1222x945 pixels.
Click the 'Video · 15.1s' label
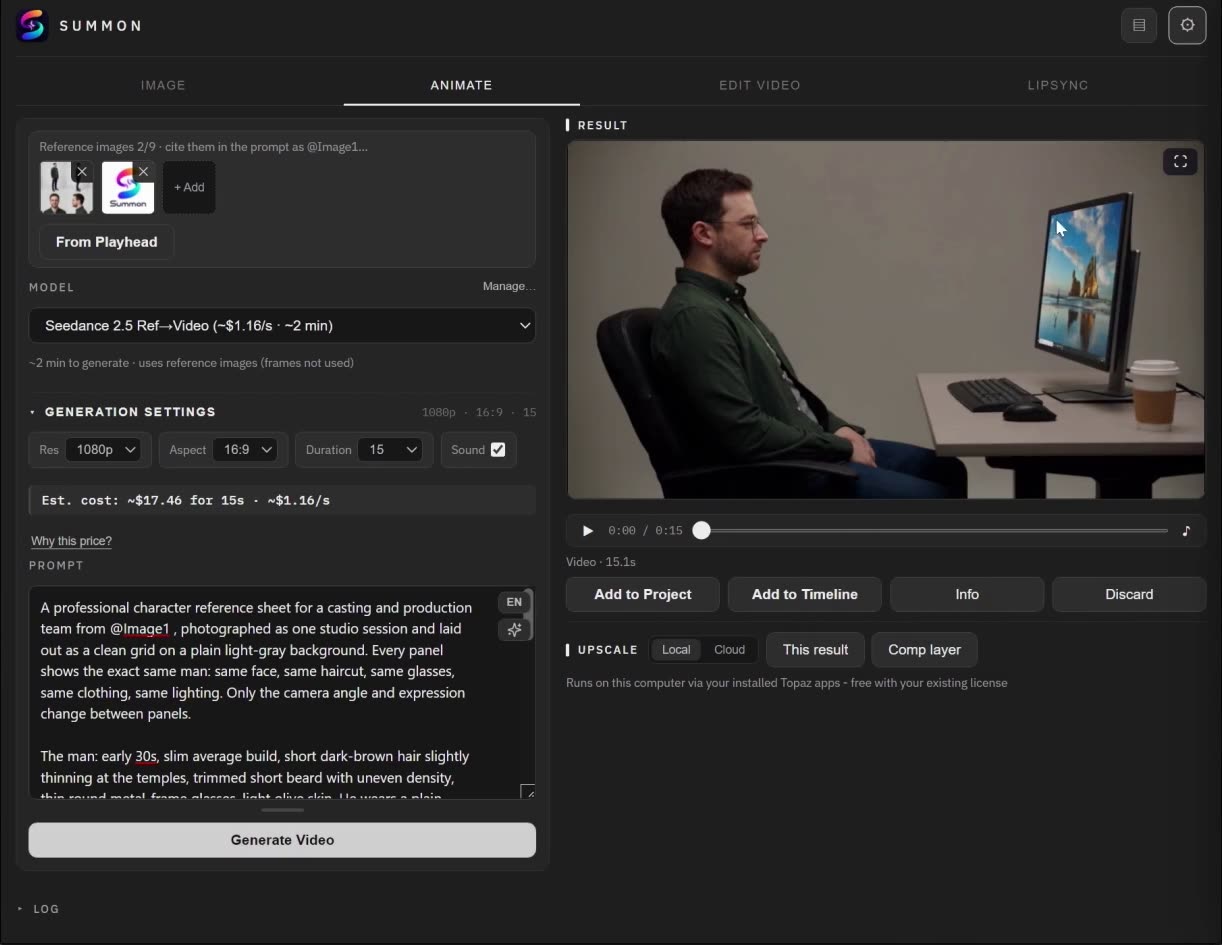pyautogui.click(x=601, y=562)
